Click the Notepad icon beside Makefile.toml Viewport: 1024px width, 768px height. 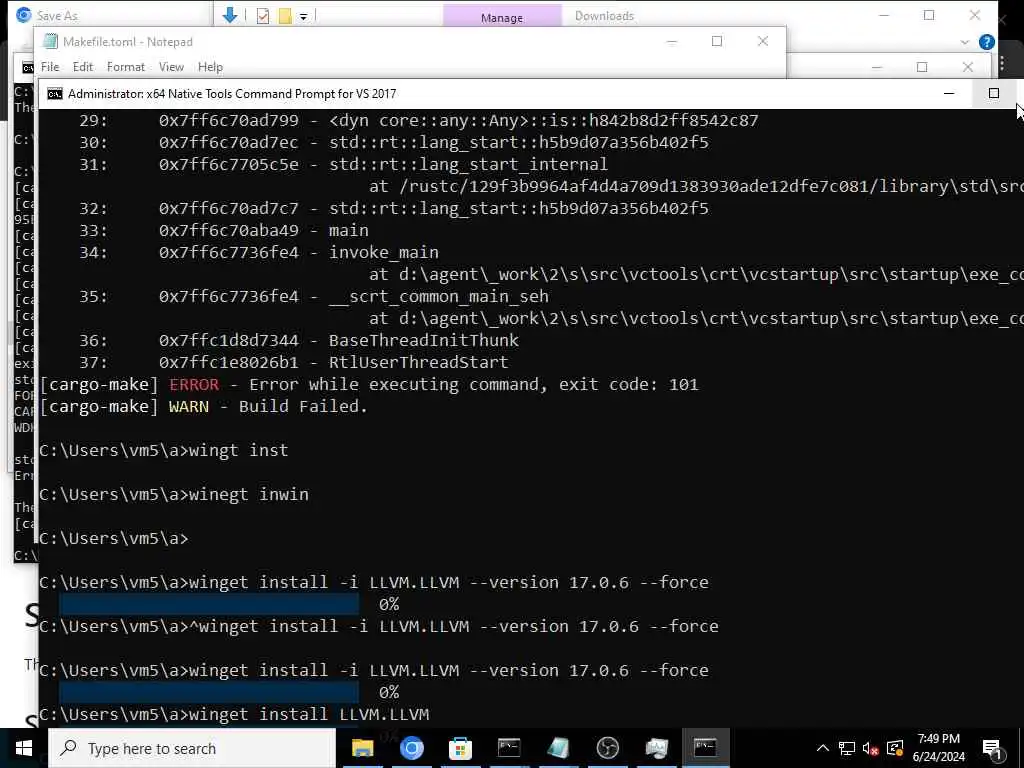coord(50,42)
